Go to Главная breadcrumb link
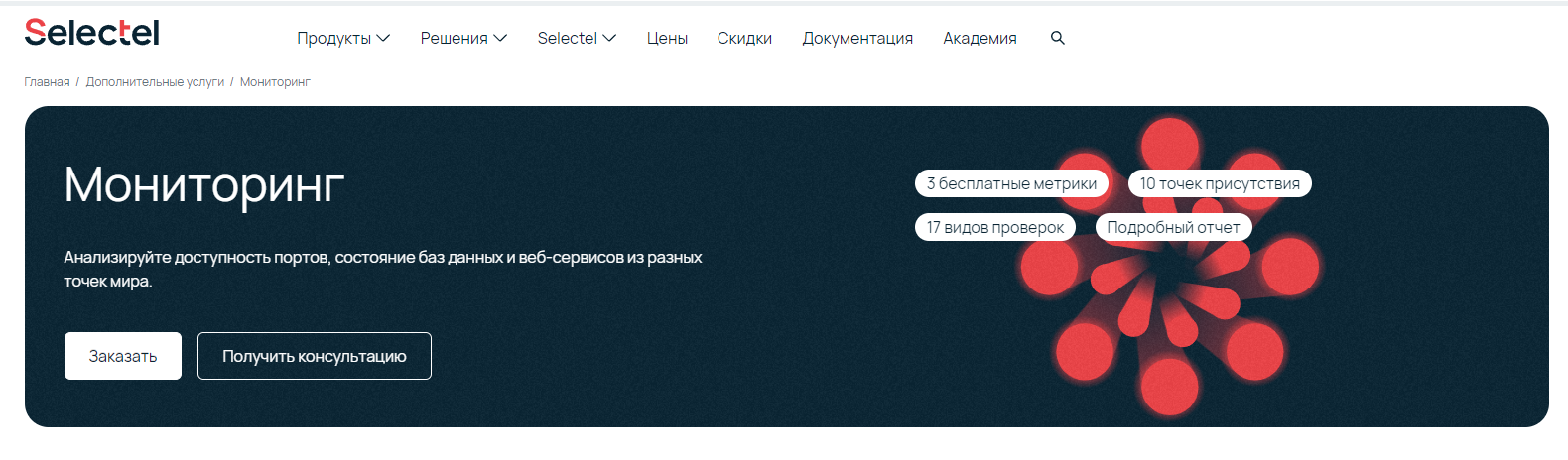This screenshot has width=1568, height=460. tap(47, 82)
